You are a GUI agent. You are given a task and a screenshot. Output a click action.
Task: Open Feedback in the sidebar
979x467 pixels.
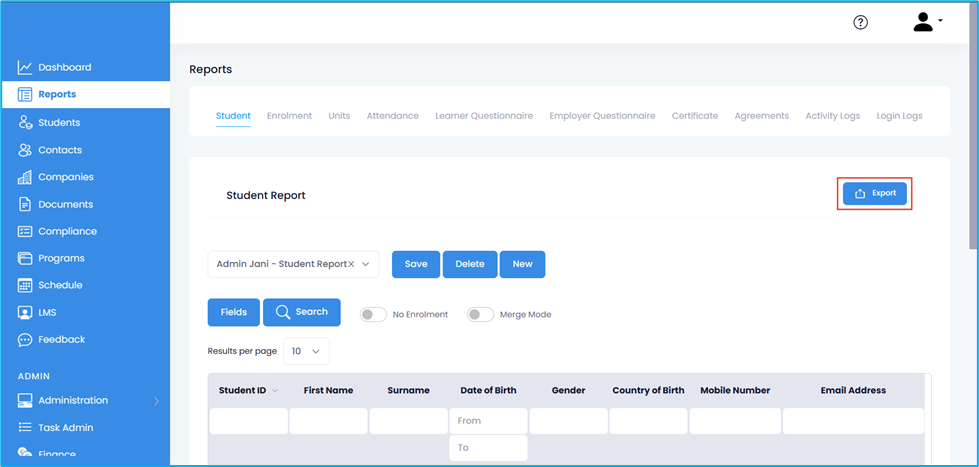coord(61,340)
